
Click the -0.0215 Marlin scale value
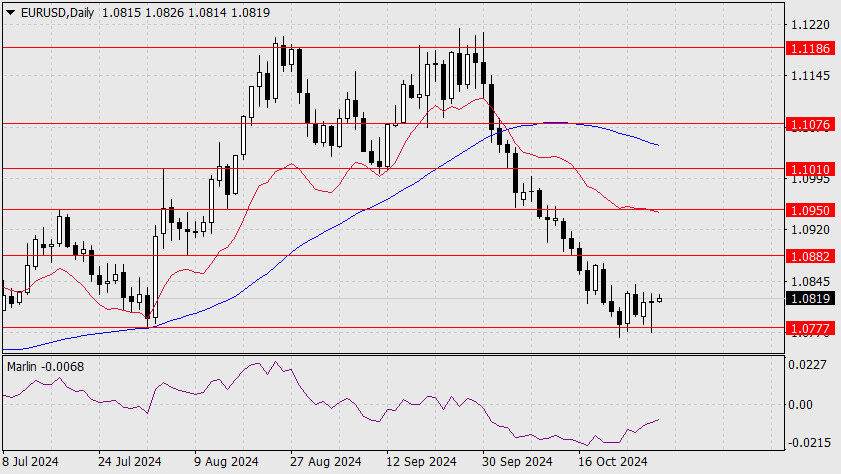pyautogui.click(x=807, y=443)
